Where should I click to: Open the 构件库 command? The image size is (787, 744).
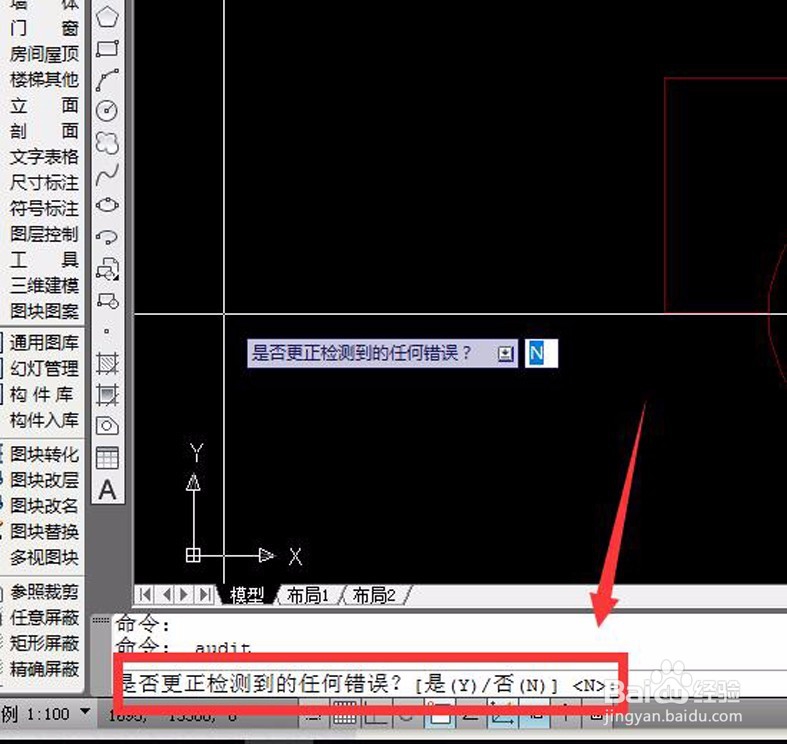pyautogui.click(x=42, y=394)
